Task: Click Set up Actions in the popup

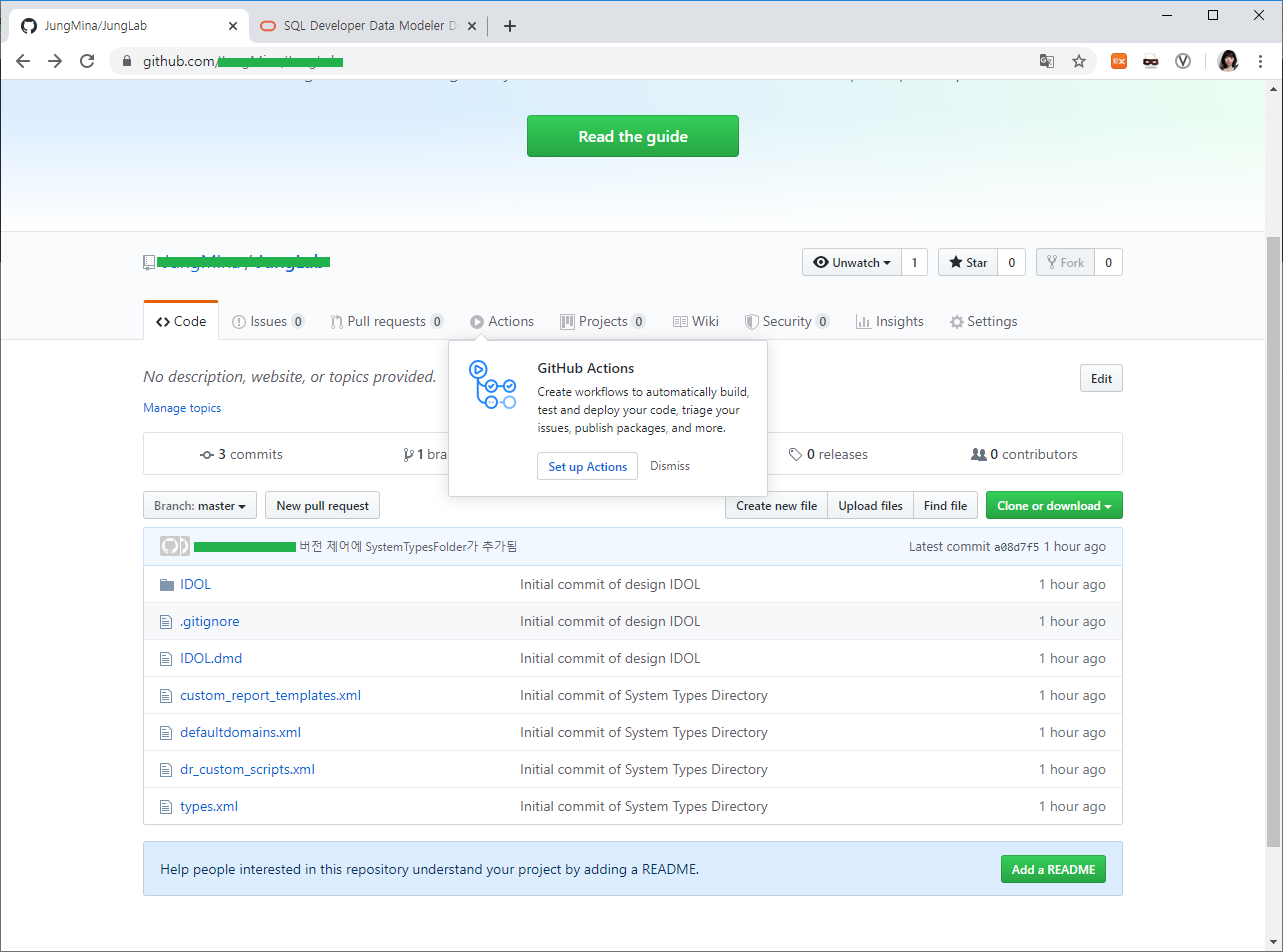Action: point(587,466)
